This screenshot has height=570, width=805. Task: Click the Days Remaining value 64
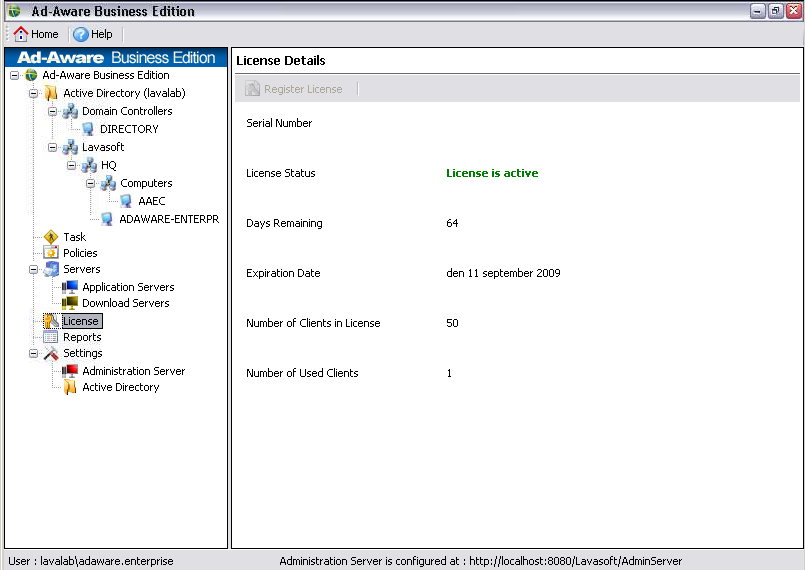pyautogui.click(x=452, y=223)
